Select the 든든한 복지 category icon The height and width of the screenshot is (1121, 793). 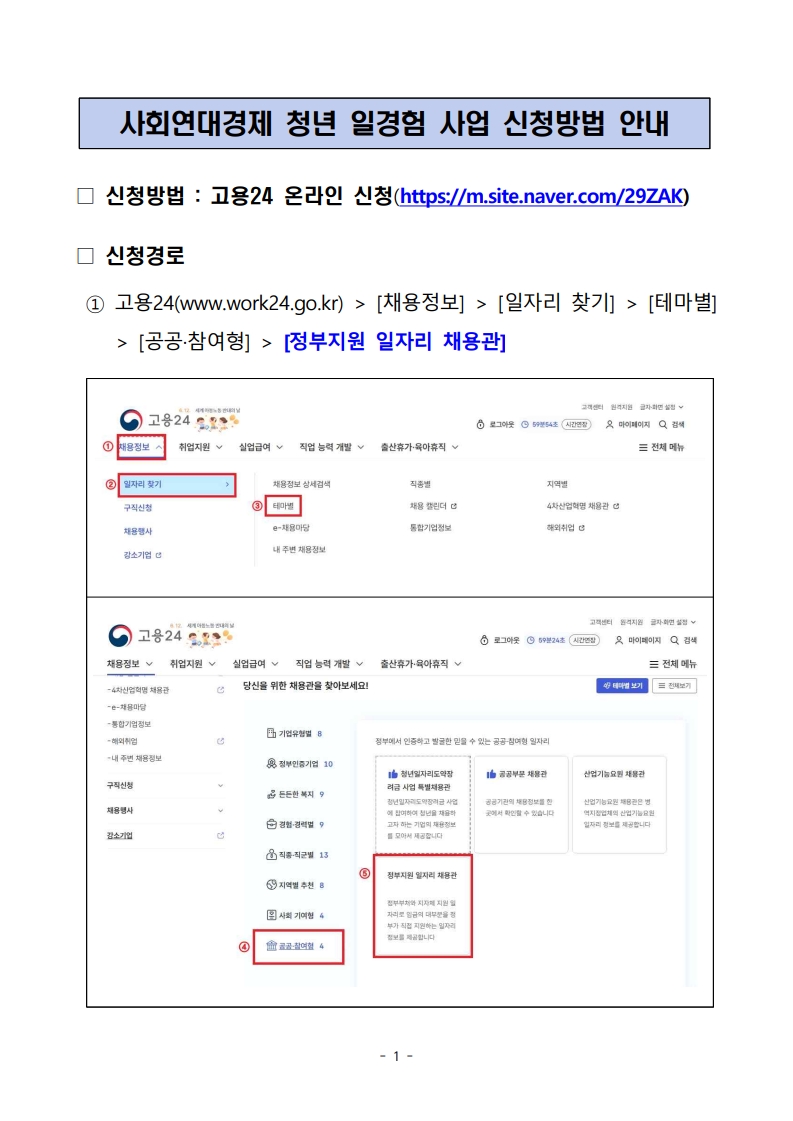(271, 794)
